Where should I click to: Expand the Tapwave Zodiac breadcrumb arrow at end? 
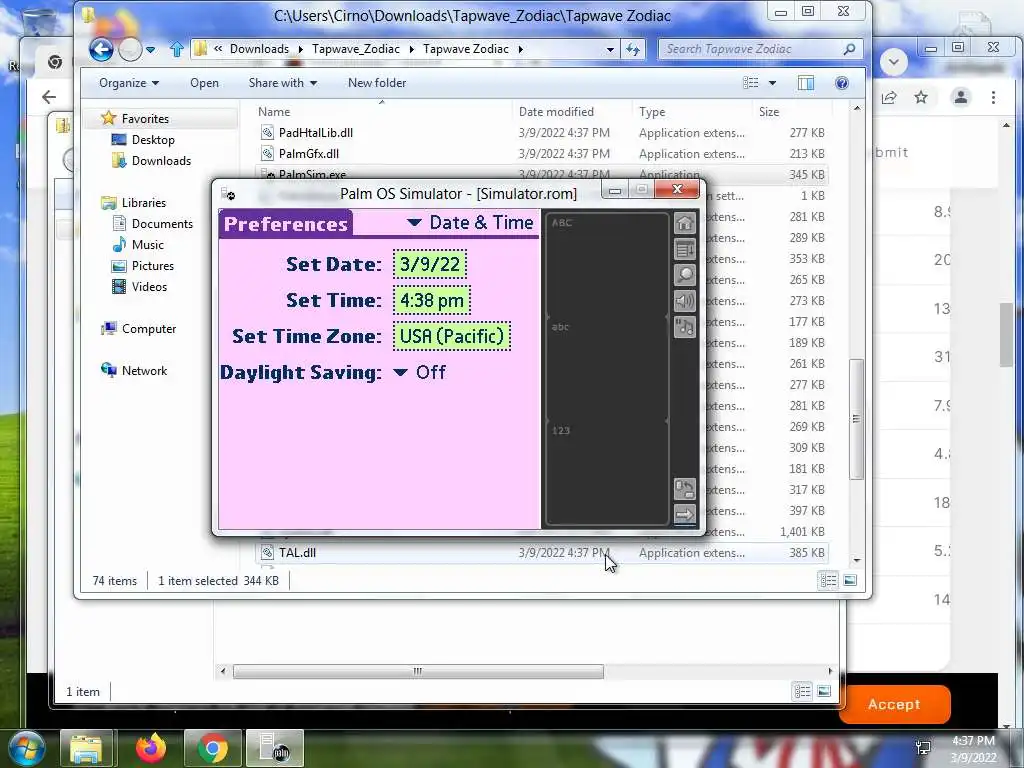coord(520,49)
